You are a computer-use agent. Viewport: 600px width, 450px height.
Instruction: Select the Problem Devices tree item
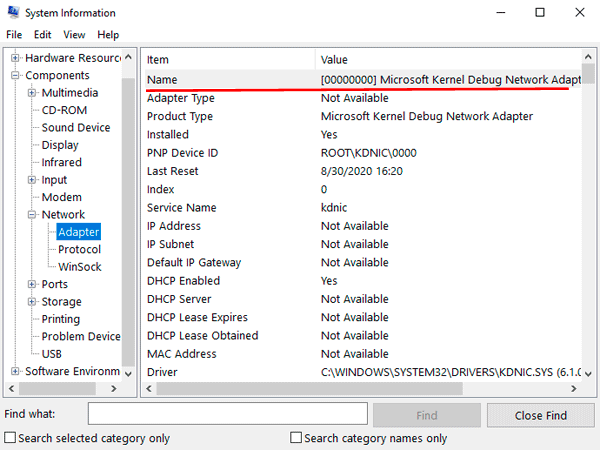80,337
